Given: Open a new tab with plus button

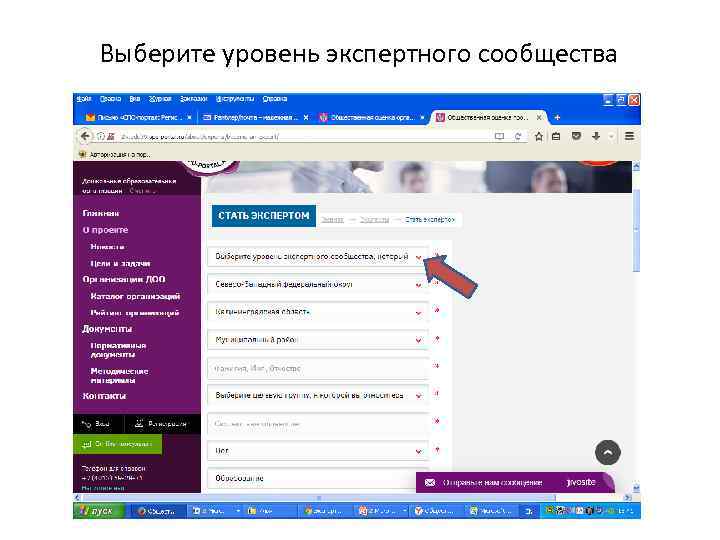Looking at the screenshot, I should (557, 118).
